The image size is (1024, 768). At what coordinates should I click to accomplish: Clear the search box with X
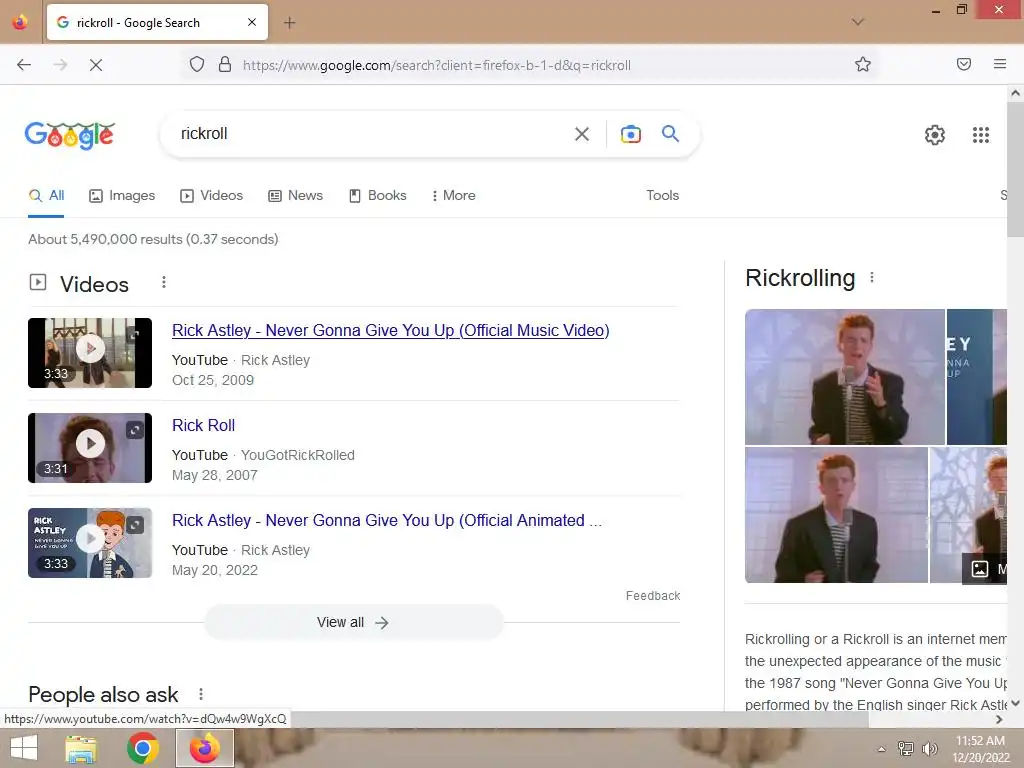tap(581, 134)
